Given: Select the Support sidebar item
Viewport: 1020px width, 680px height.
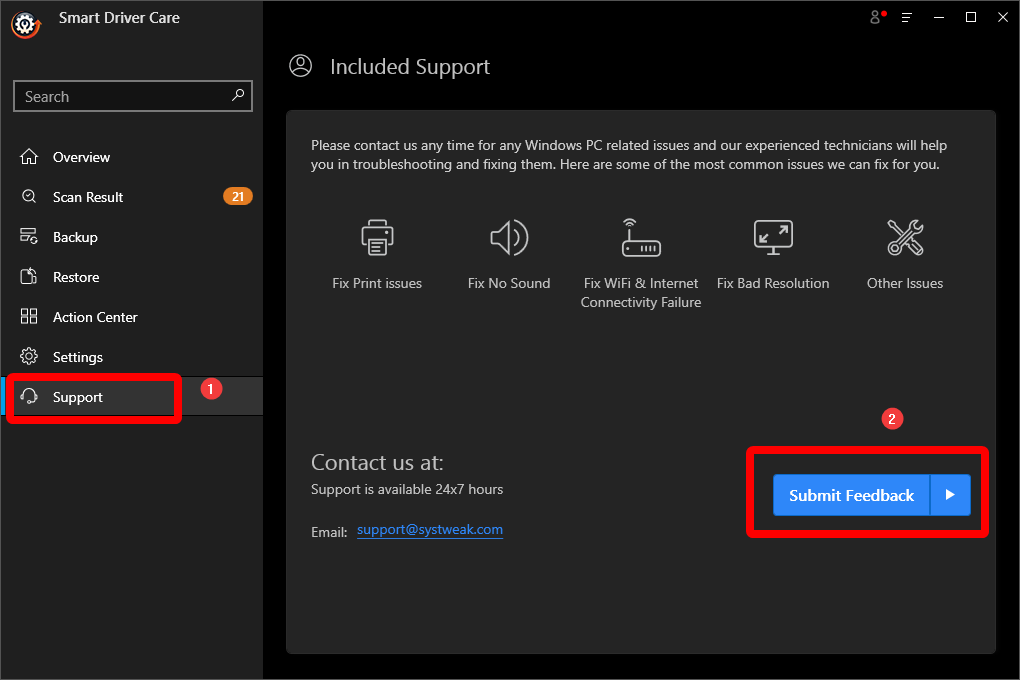Looking at the screenshot, I should (131, 396).
